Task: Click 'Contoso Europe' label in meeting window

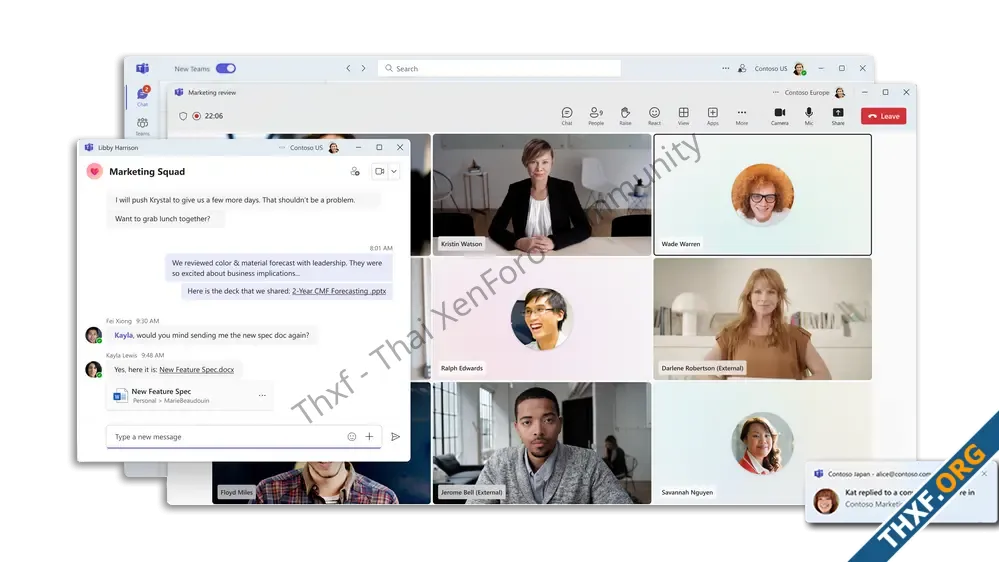Action: pyautogui.click(x=807, y=92)
